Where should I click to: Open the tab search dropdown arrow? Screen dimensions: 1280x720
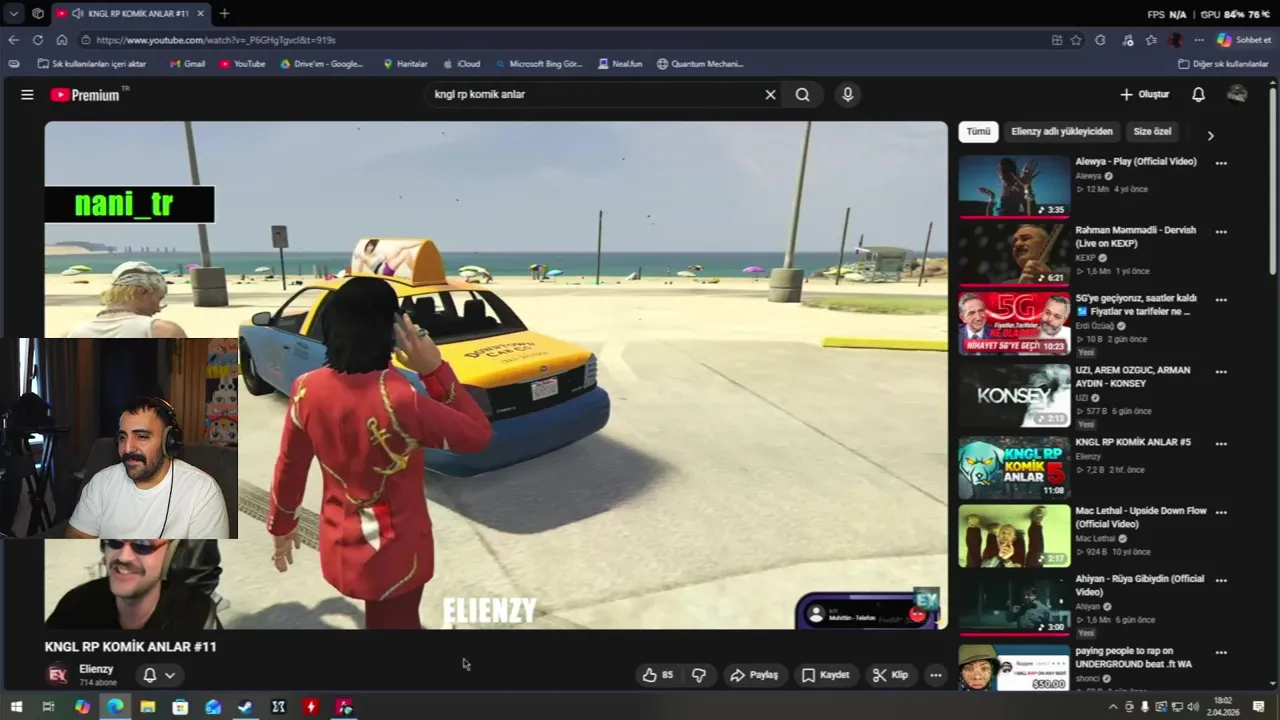(x=13, y=13)
